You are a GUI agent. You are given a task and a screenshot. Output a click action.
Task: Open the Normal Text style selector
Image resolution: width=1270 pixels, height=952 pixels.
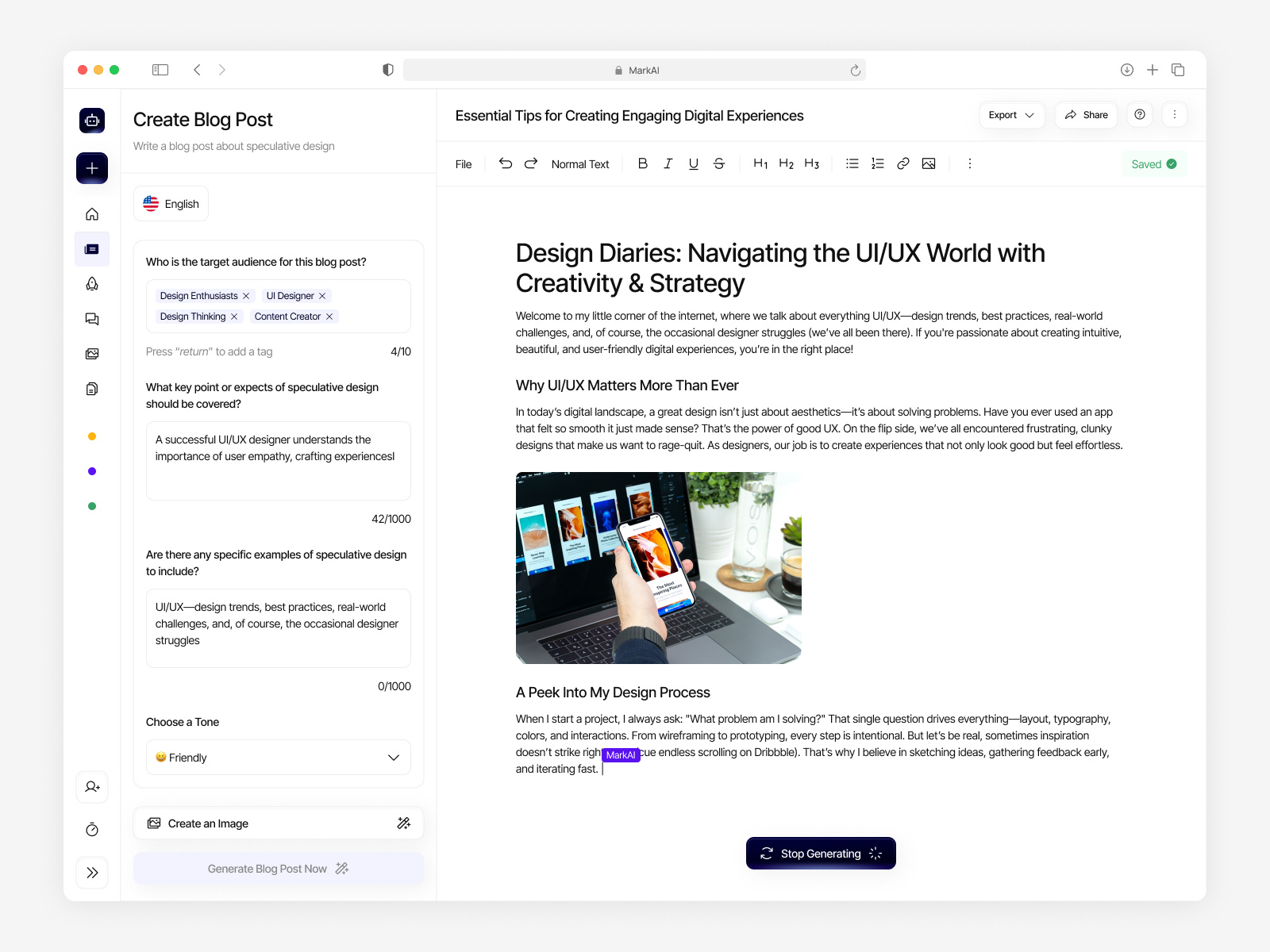pyautogui.click(x=580, y=164)
